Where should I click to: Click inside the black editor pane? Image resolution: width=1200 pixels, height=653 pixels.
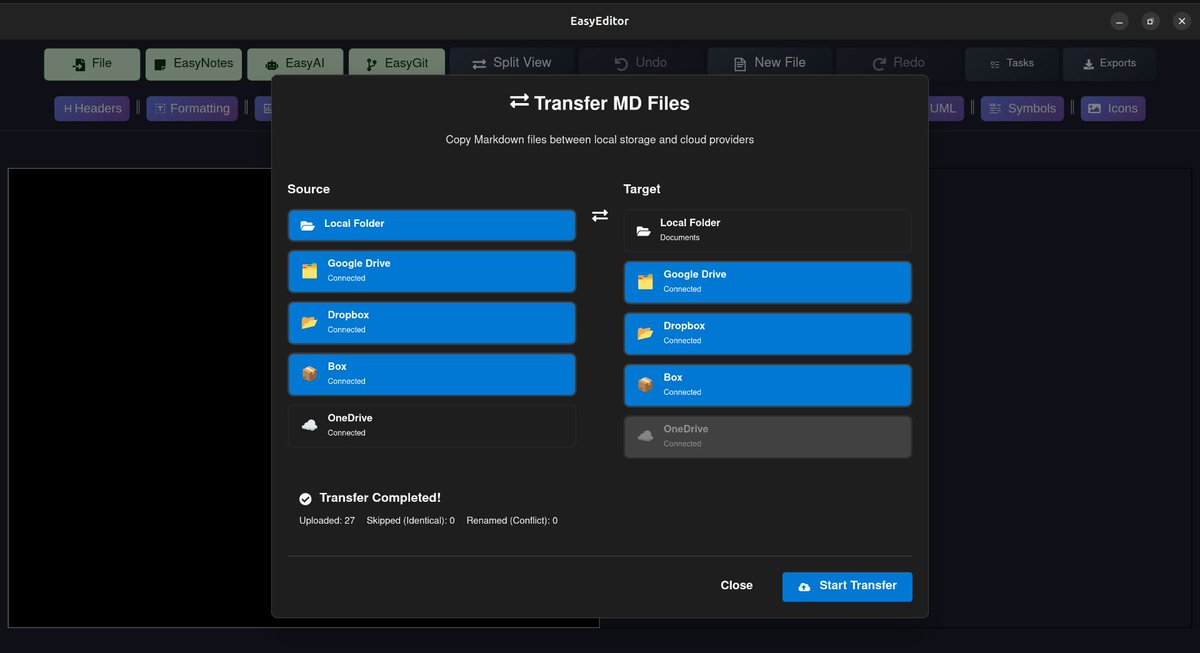(140, 398)
